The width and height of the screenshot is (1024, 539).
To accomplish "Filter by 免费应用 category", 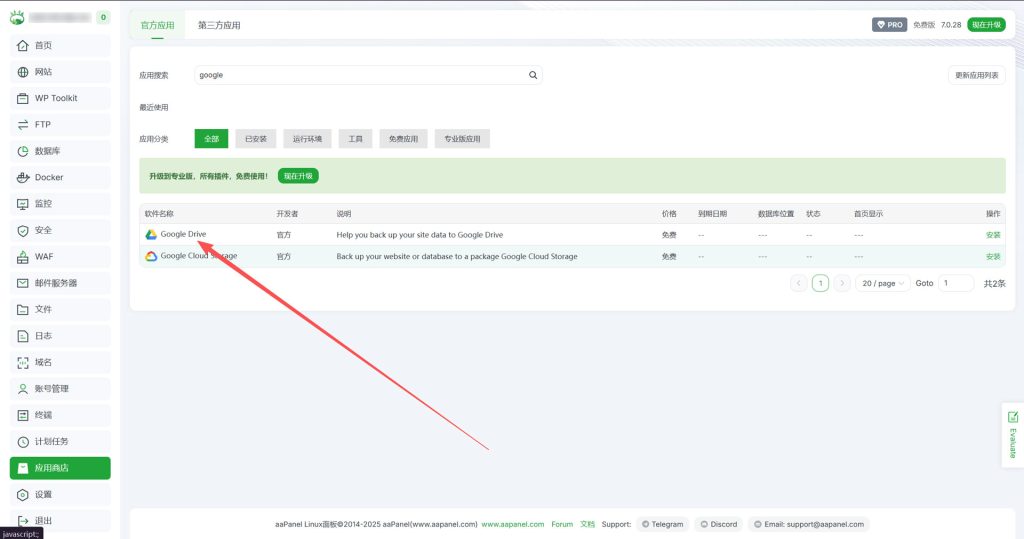I will 403,139.
